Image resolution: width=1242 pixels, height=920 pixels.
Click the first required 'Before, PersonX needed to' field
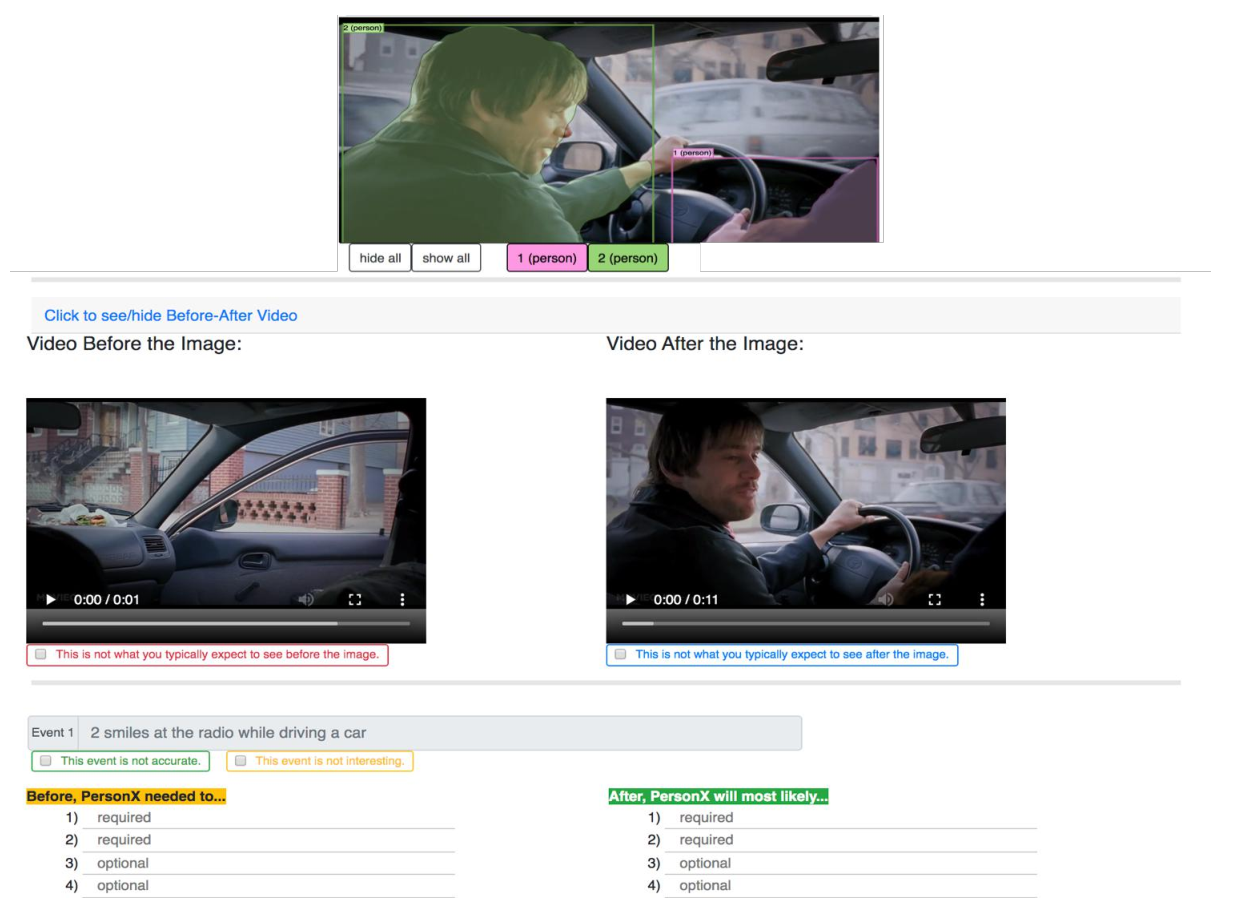[x=268, y=818]
